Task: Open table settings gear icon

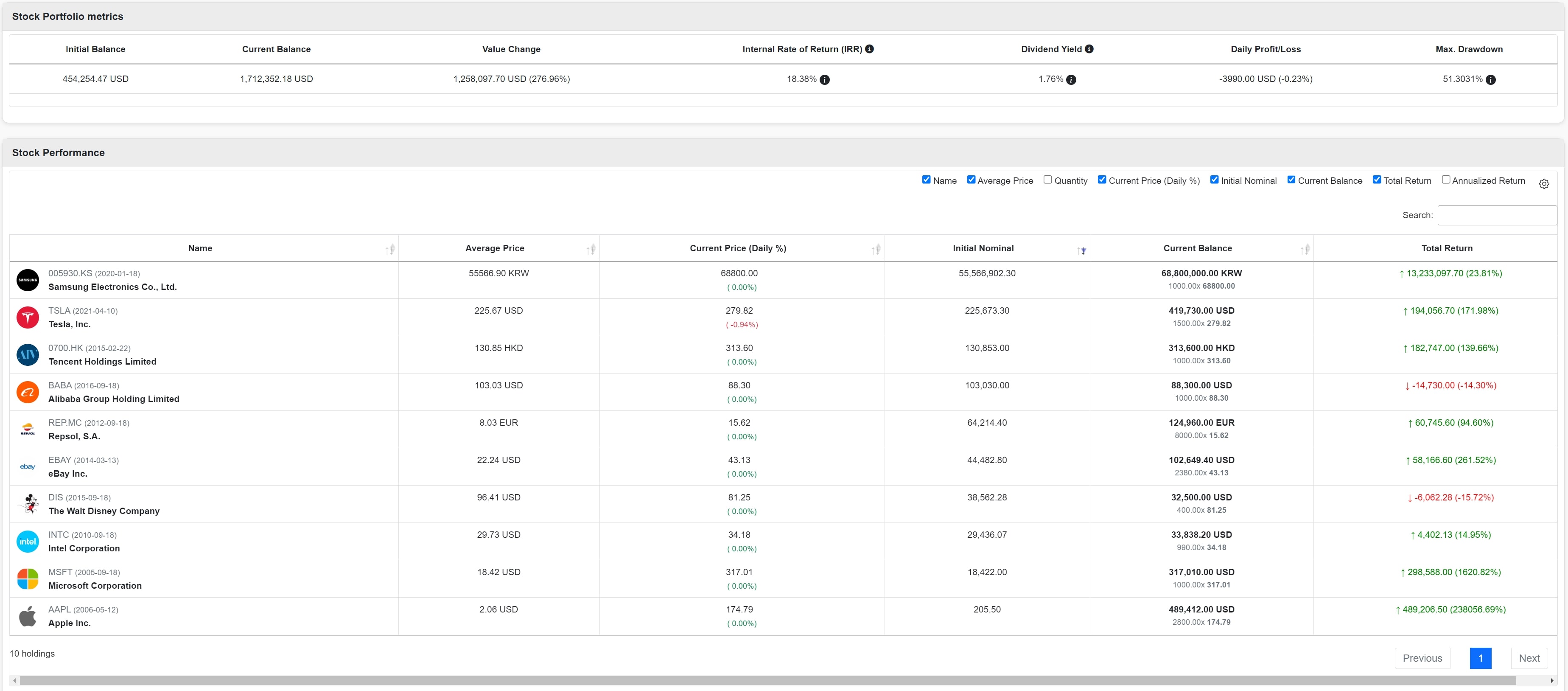Action: [x=1544, y=184]
